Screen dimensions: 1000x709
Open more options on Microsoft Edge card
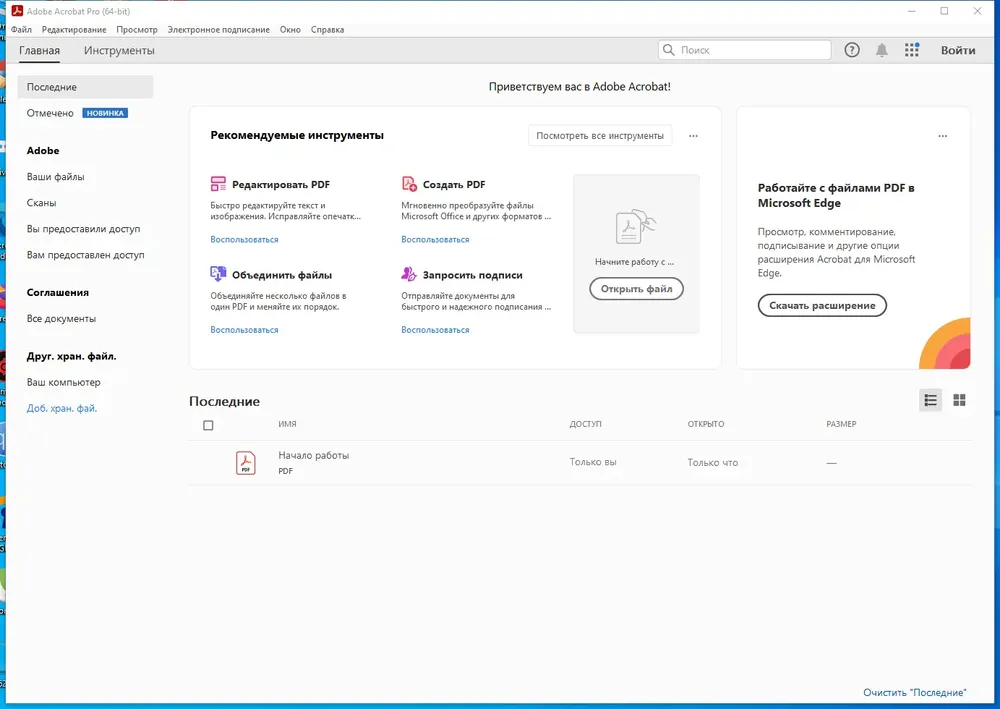click(x=943, y=136)
